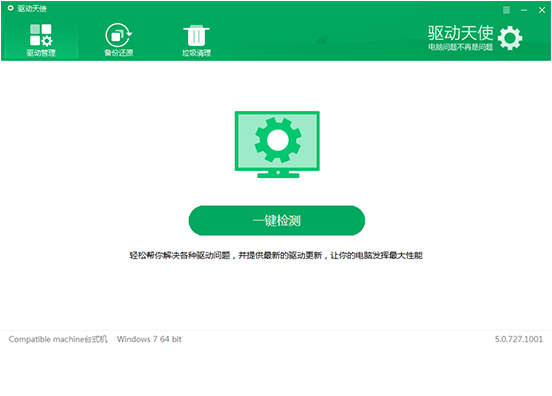This screenshot has width=552, height=396.
Task: Minimize the 驱动天使 window
Action: tap(524, 10)
